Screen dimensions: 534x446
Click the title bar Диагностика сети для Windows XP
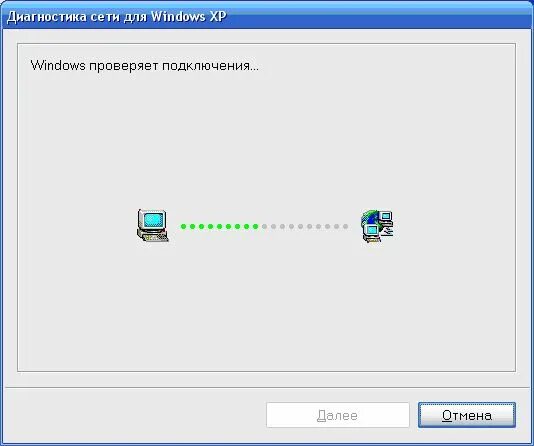pyautogui.click(x=267, y=16)
